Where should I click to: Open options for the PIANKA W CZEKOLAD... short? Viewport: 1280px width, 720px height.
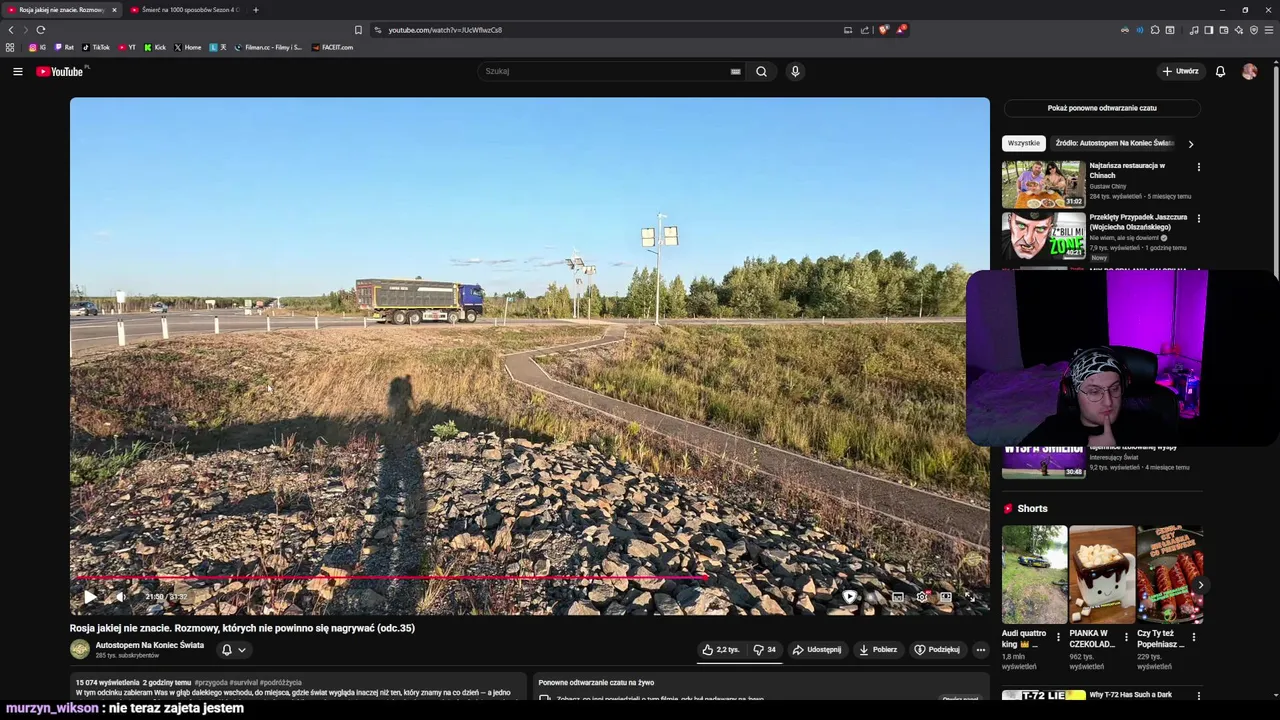pyautogui.click(x=1126, y=637)
